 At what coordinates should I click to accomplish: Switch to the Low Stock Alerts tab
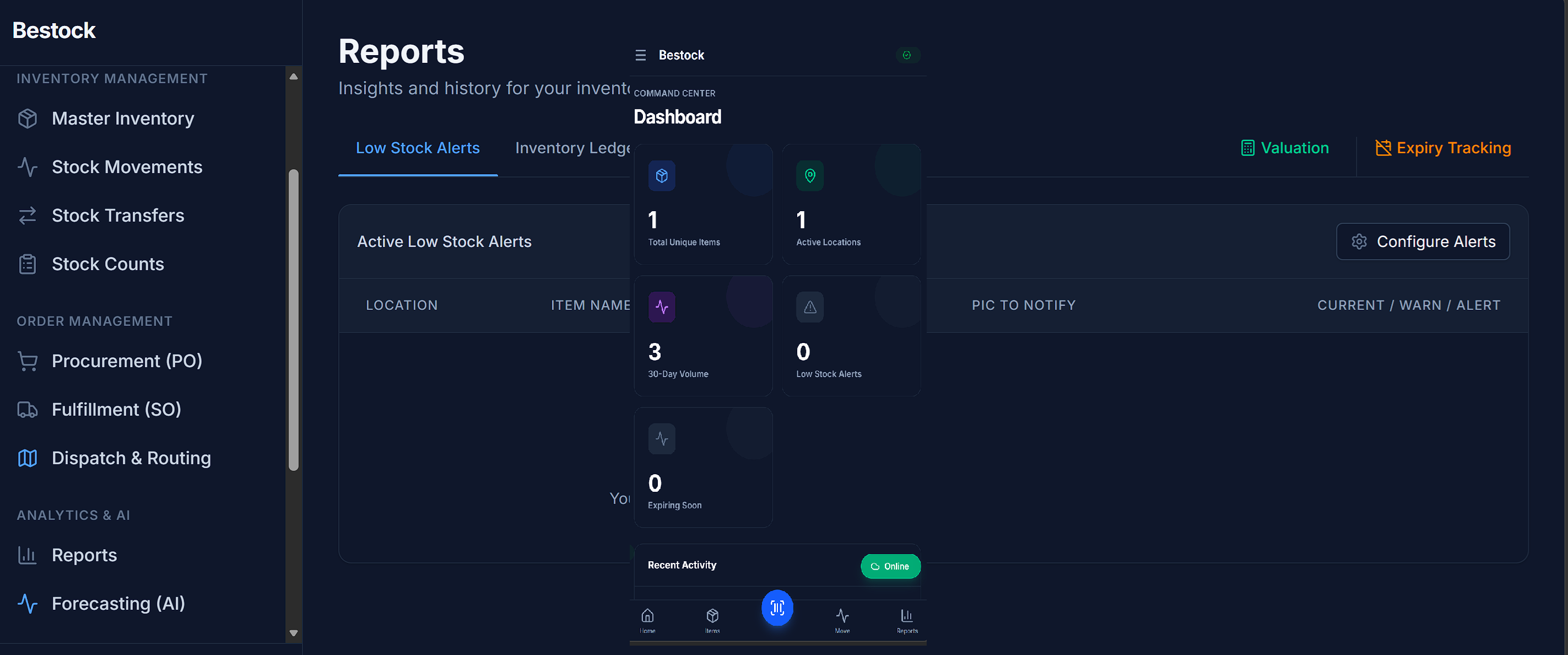click(418, 148)
